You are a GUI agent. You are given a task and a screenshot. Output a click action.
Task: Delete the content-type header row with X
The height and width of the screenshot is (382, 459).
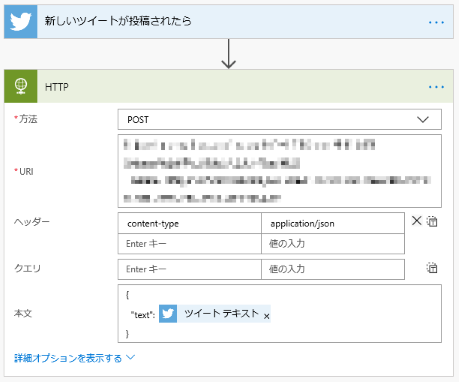pos(416,221)
